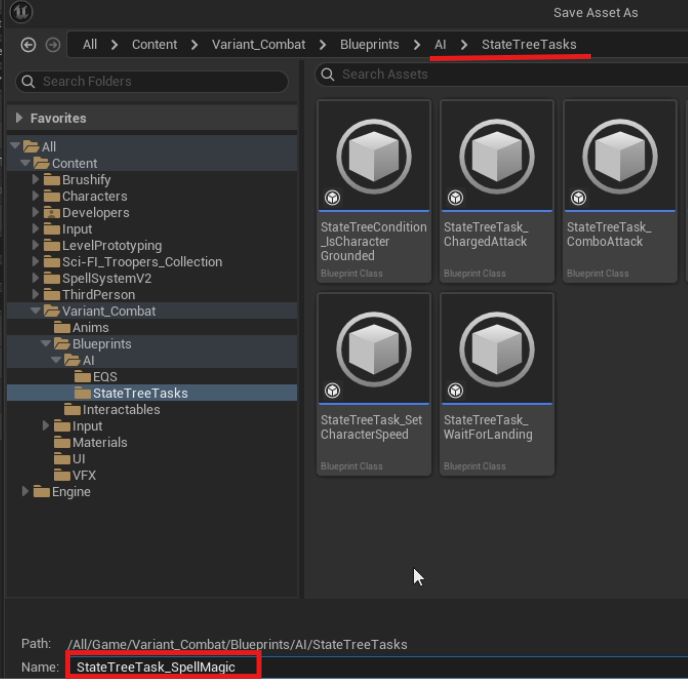688x679 pixels.
Task: Click the Save Asset As title
Action: pos(595,13)
